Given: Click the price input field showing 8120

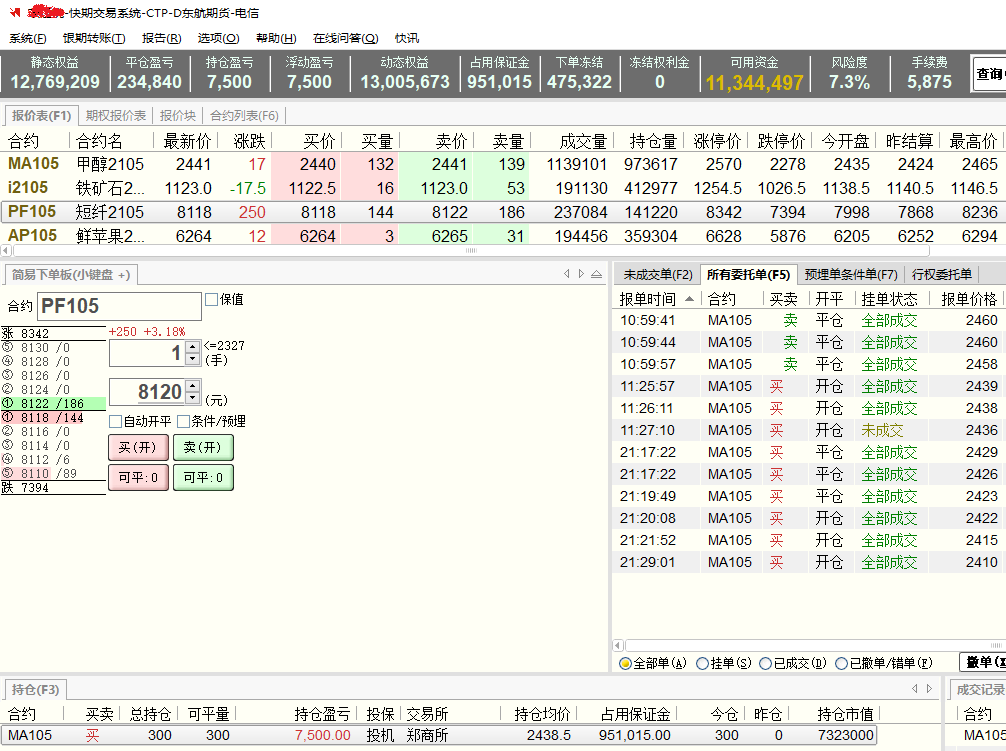Looking at the screenshot, I should (148, 391).
